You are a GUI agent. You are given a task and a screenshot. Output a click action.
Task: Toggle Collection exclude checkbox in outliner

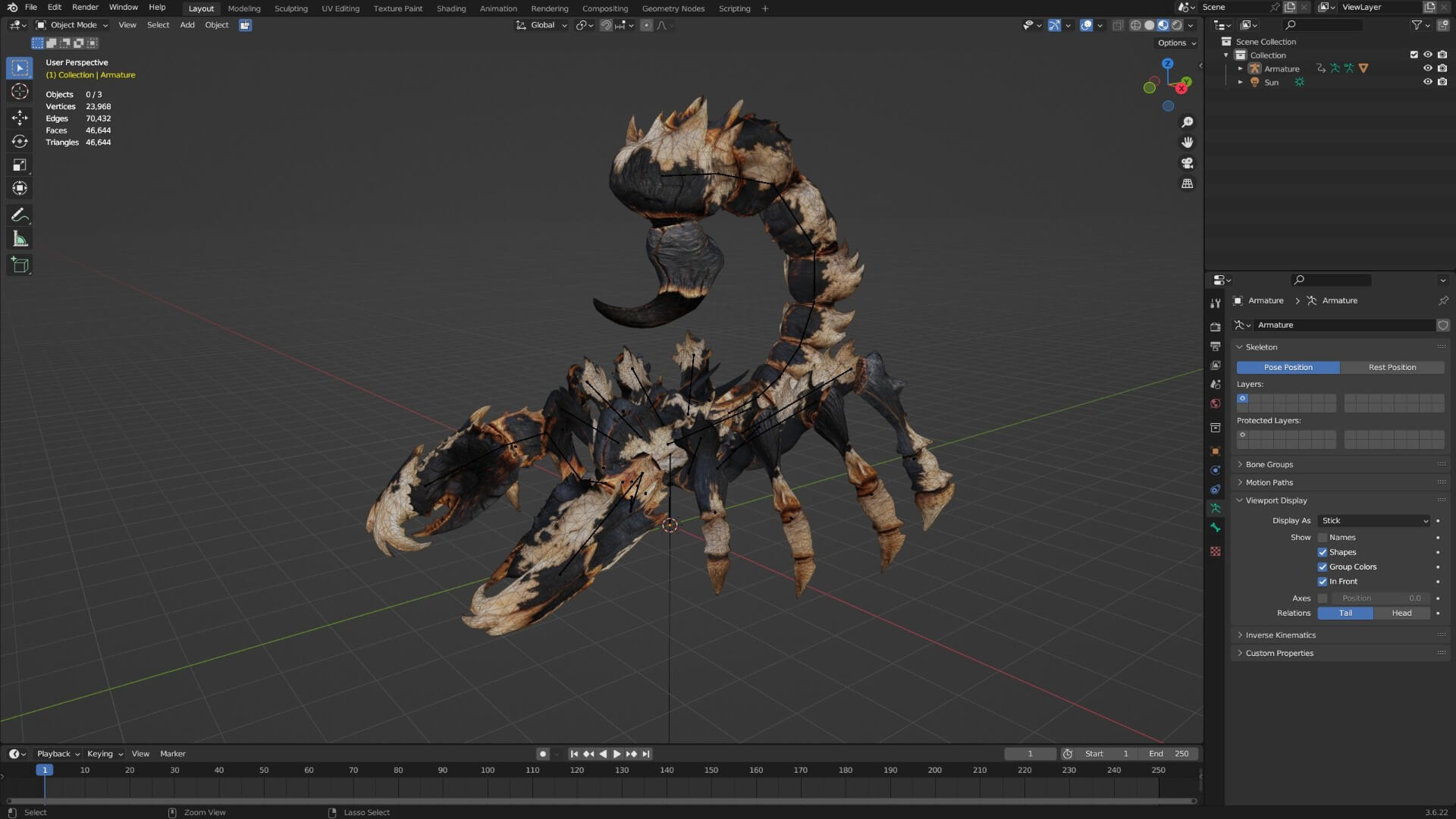click(1414, 55)
